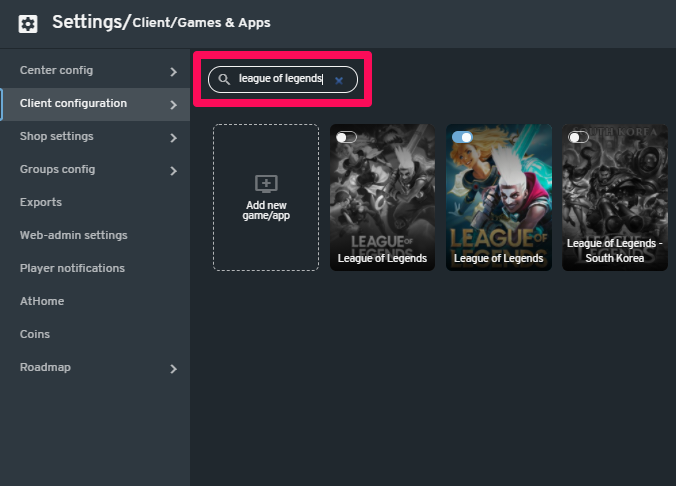Select Client configuration menu item
The height and width of the screenshot is (486, 676).
[95, 104]
